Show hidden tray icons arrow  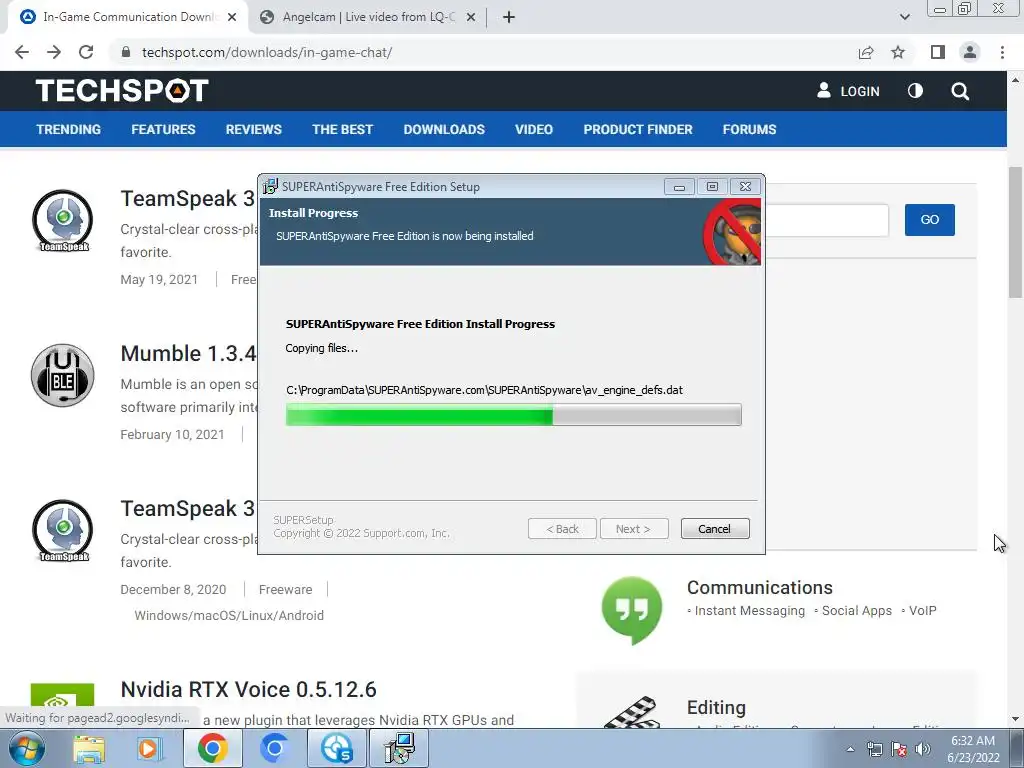[x=850, y=749]
